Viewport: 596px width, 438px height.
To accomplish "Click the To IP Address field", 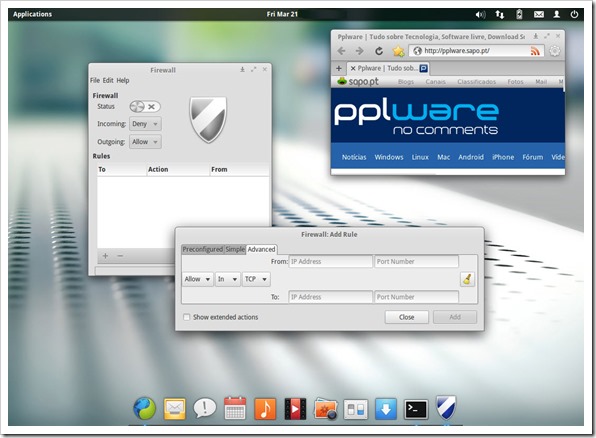I will (x=331, y=297).
